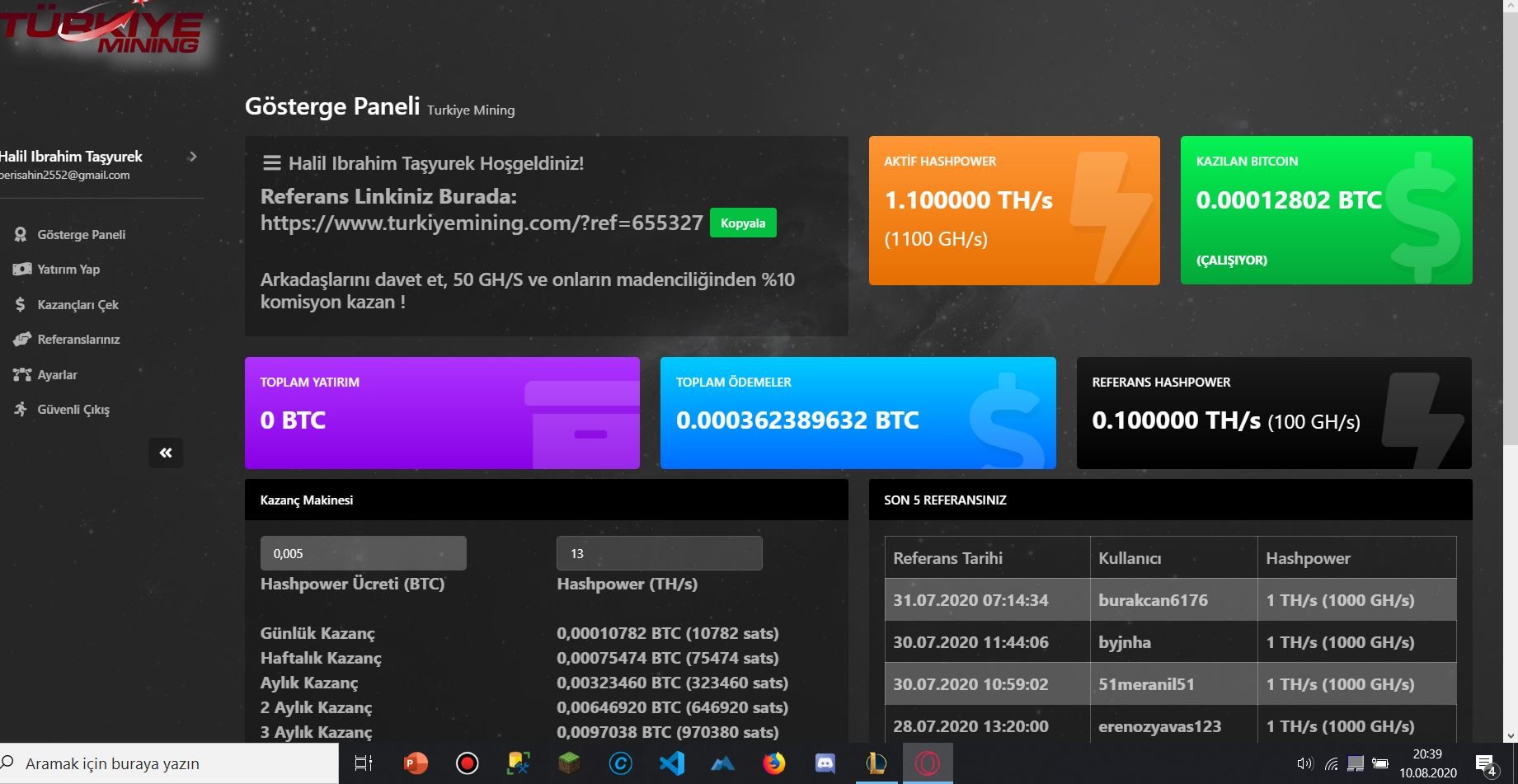The width and height of the screenshot is (1518, 784).
Task: Open Gösterge Paneli menu item
Action: (82, 235)
